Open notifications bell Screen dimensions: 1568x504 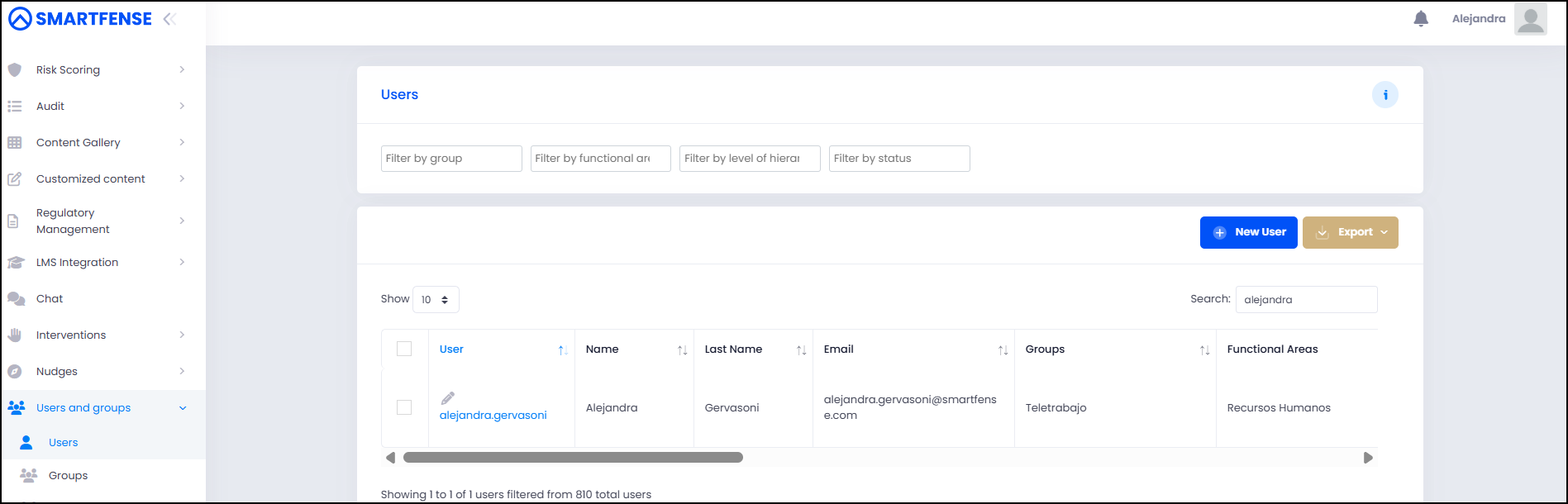(x=1421, y=19)
